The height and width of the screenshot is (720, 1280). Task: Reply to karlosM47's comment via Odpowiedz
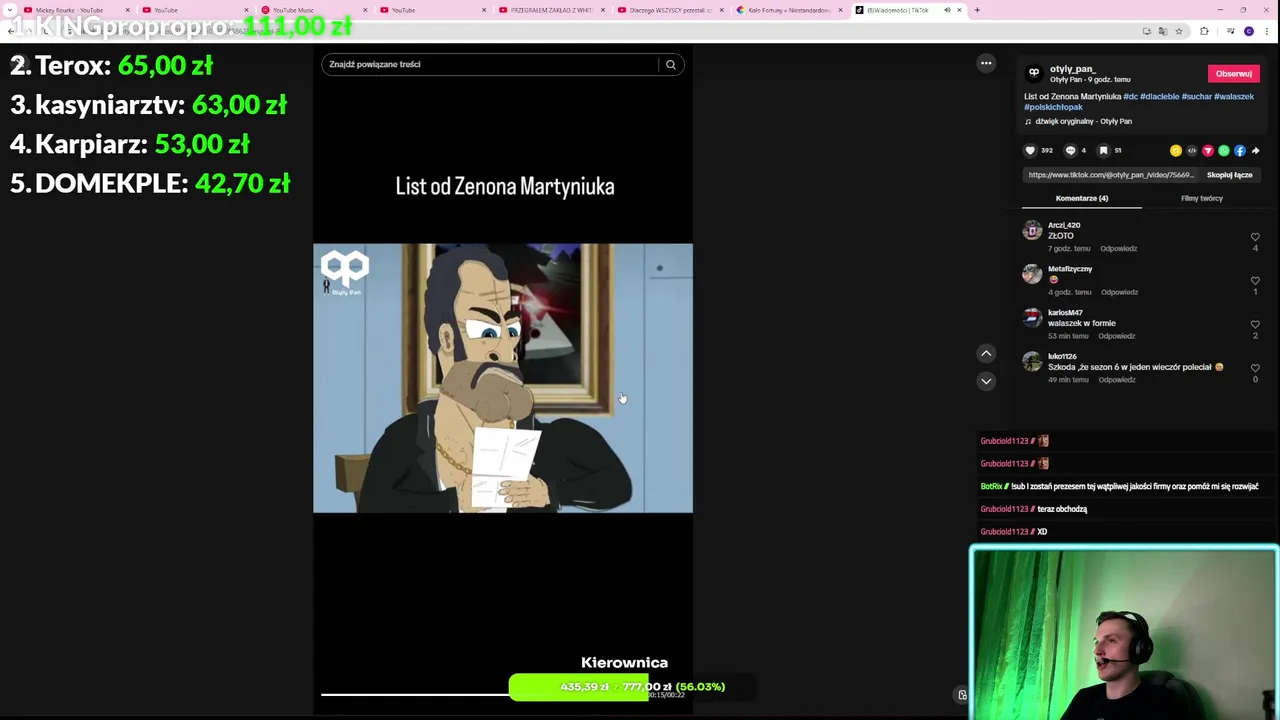pyautogui.click(x=1116, y=336)
